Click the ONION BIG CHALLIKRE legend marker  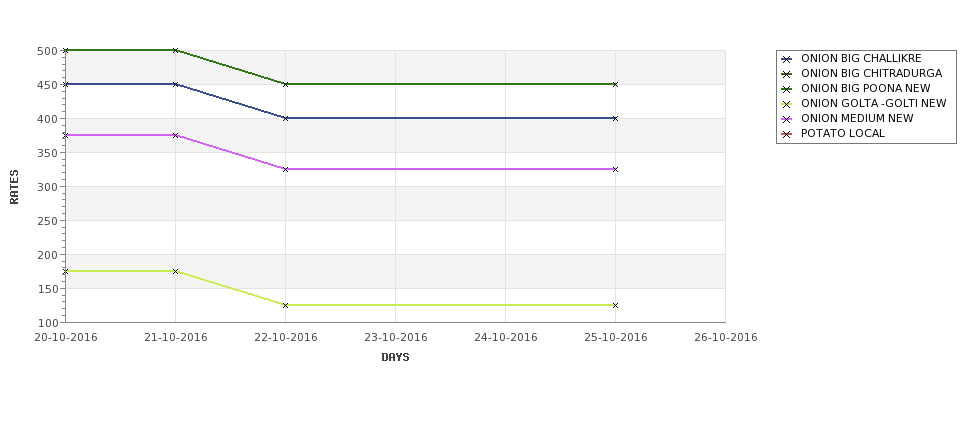[x=787, y=59]
